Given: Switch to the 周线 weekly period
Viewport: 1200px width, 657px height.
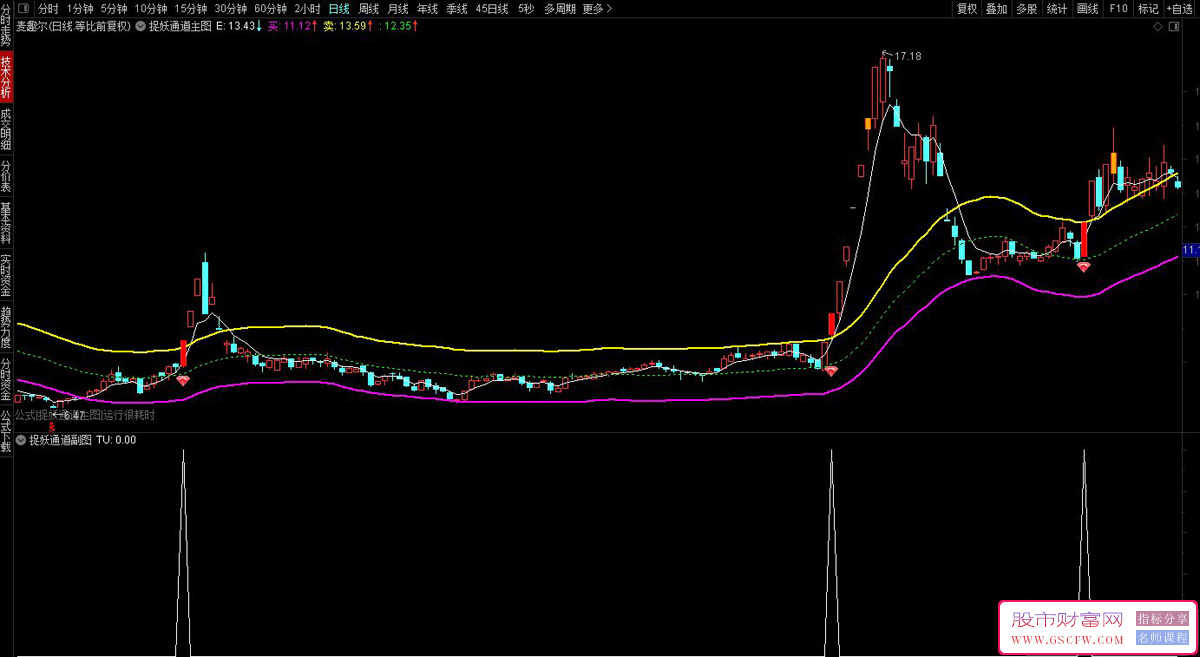Looking at the screenshot, I should (x=370, y=9).
